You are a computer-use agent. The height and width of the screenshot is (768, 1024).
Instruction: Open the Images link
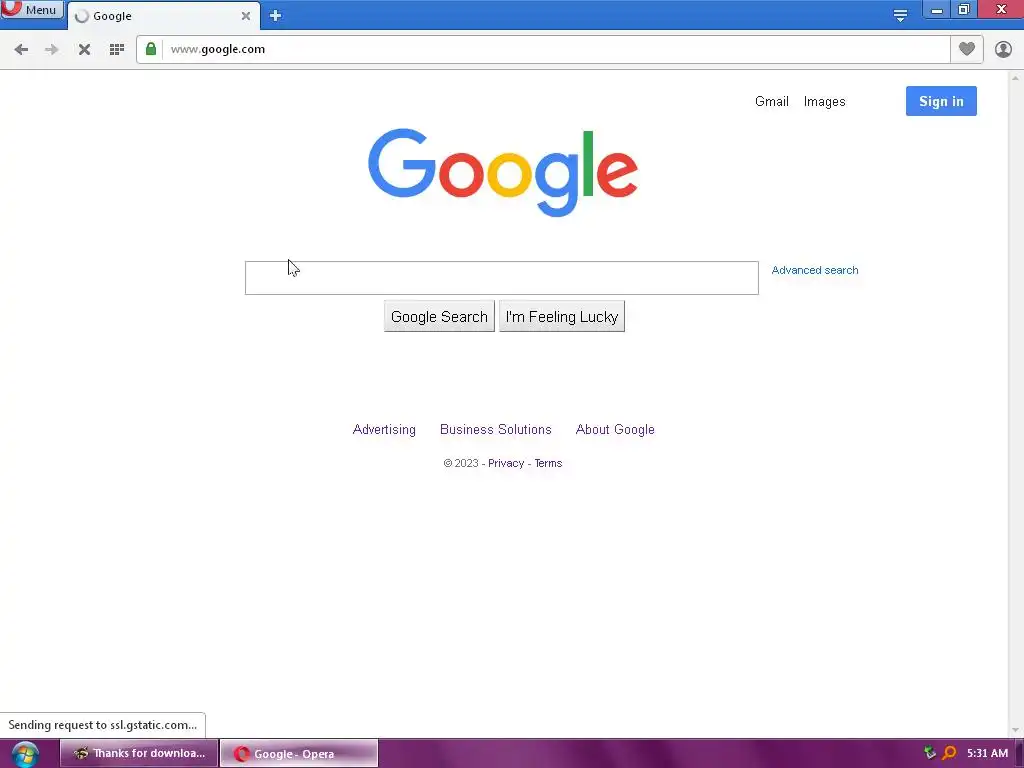[x=824, y=101]
